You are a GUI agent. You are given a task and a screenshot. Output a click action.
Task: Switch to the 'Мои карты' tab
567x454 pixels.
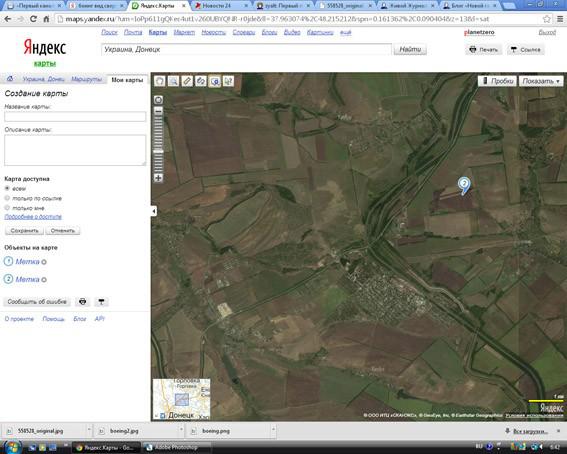pyautogui.click(x=127, y=80)
